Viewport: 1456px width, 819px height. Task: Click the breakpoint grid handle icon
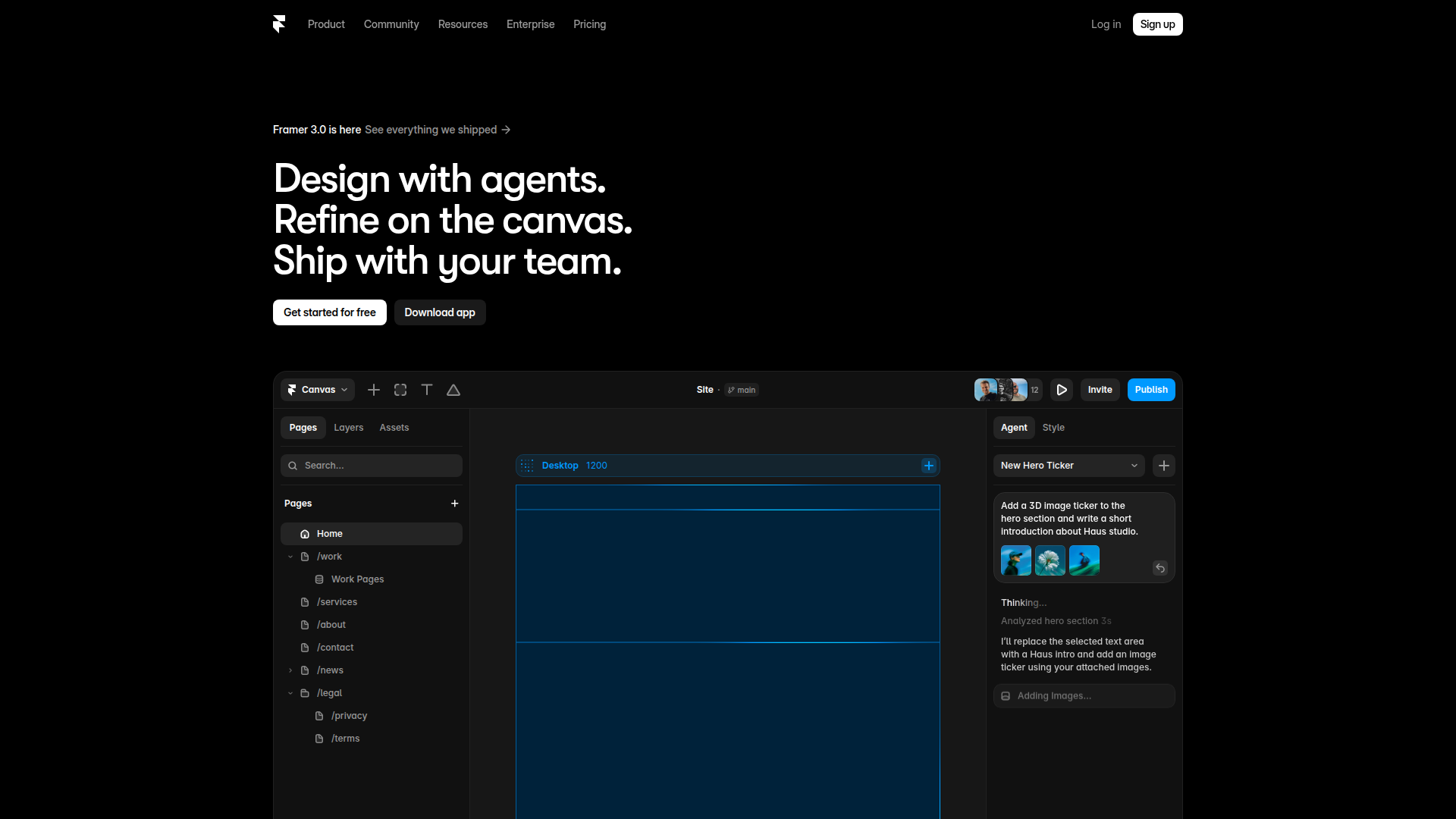click(528, 466)
